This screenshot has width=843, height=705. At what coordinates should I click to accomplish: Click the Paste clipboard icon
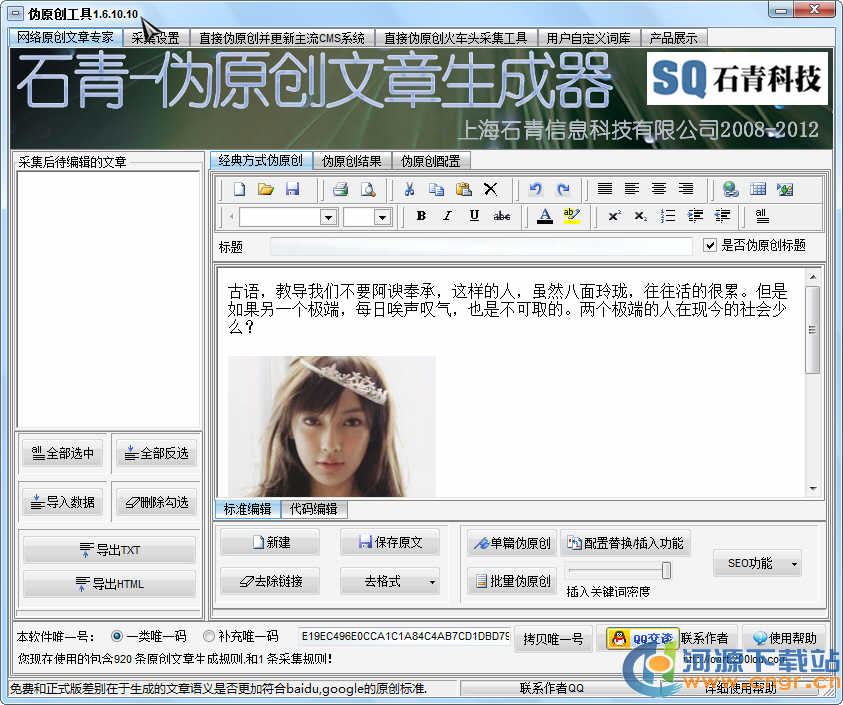click(x=463, y=189)
